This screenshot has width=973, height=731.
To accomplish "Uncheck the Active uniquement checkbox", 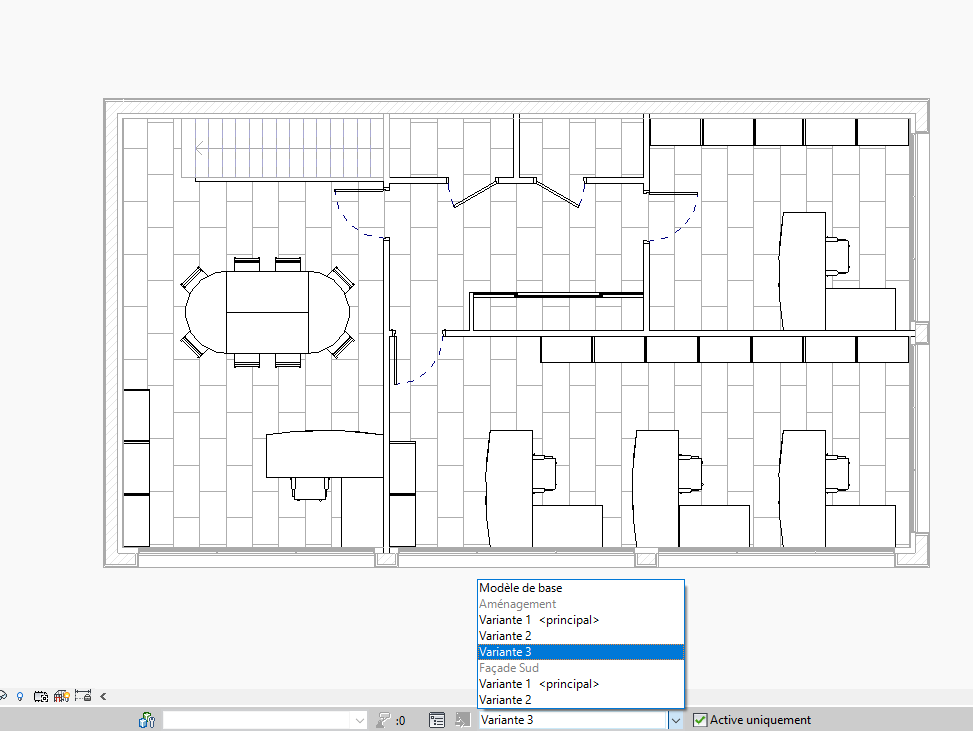I will 700,720.
